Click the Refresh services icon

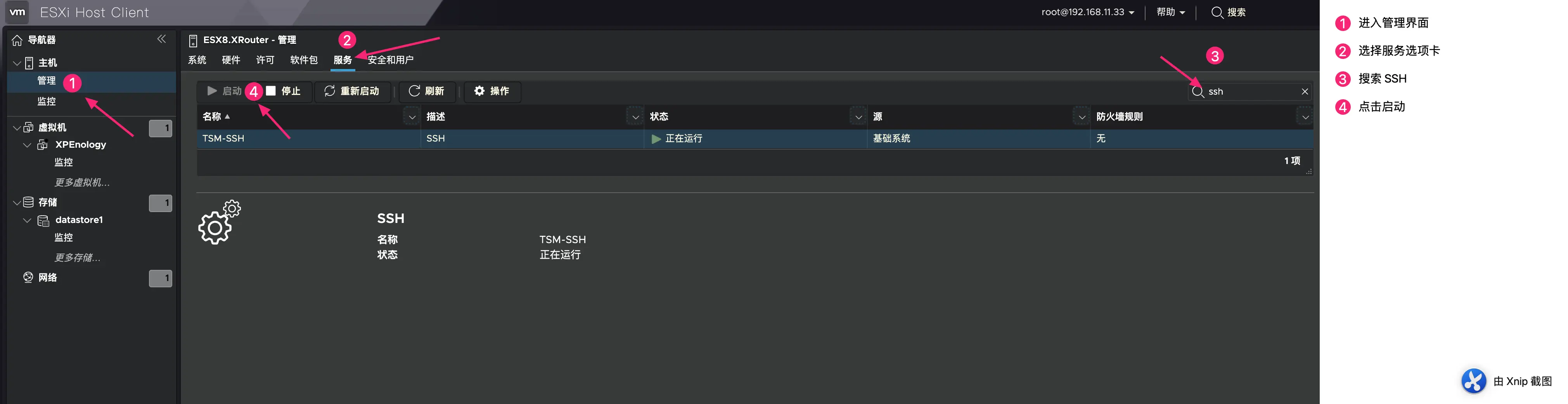click(x=414, y=91)
